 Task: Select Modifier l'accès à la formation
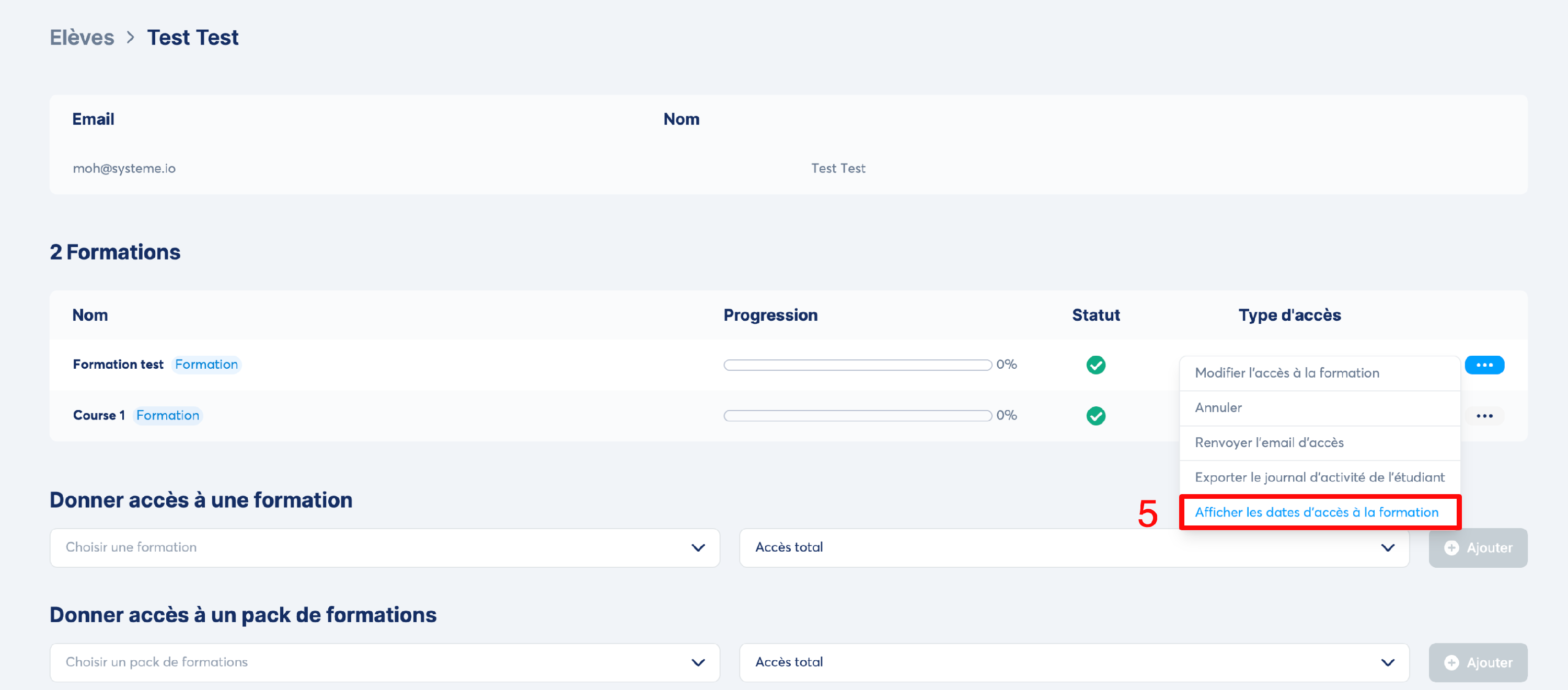coord(1286,373)
